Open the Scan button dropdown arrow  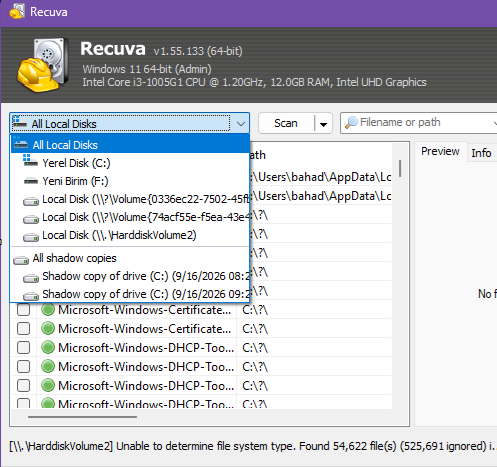point(323,124)
